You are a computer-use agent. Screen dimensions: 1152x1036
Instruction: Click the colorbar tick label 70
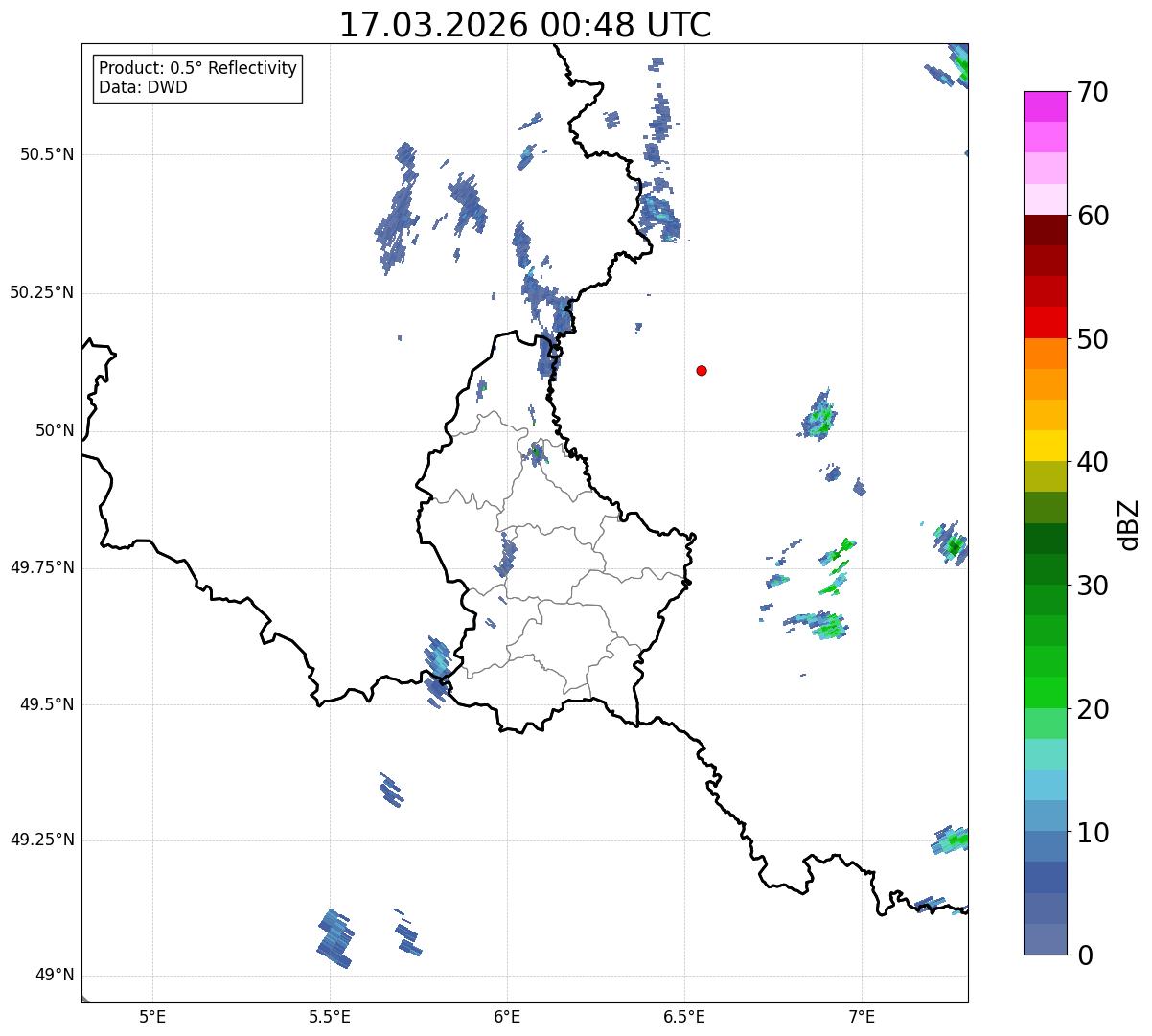(x=1093, y=92)
